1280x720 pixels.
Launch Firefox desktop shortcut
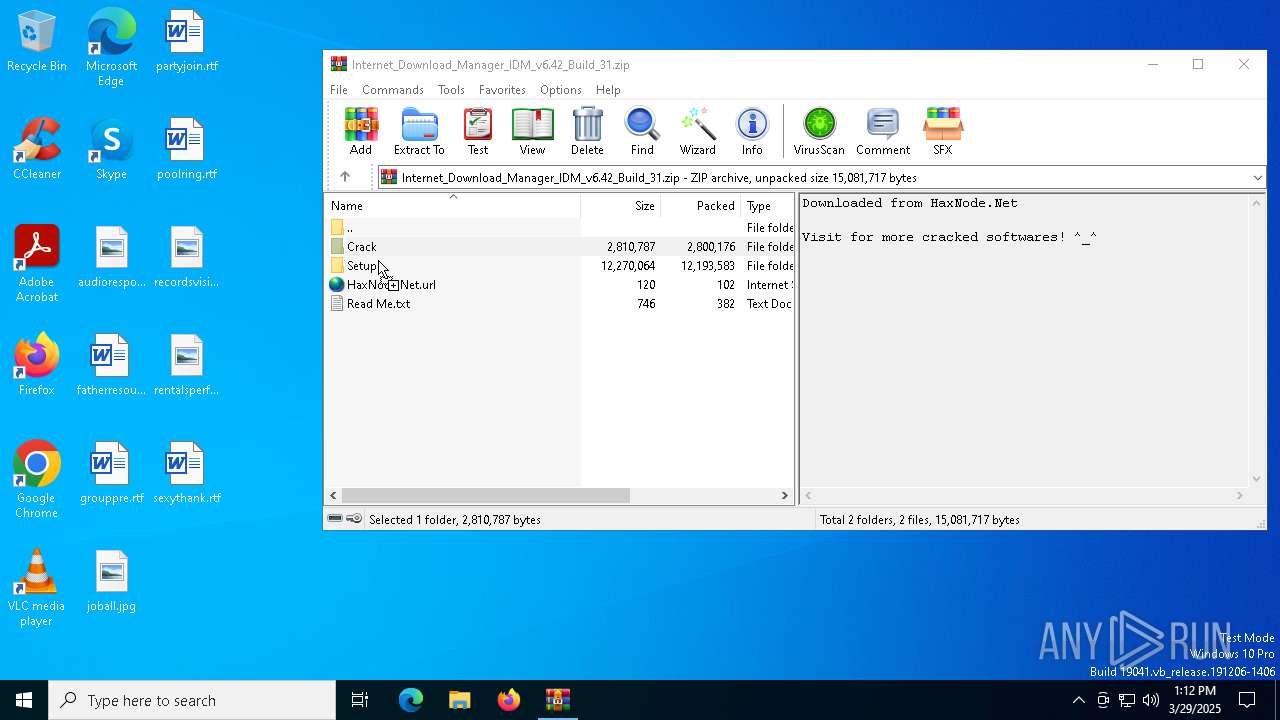pos(37,366)
